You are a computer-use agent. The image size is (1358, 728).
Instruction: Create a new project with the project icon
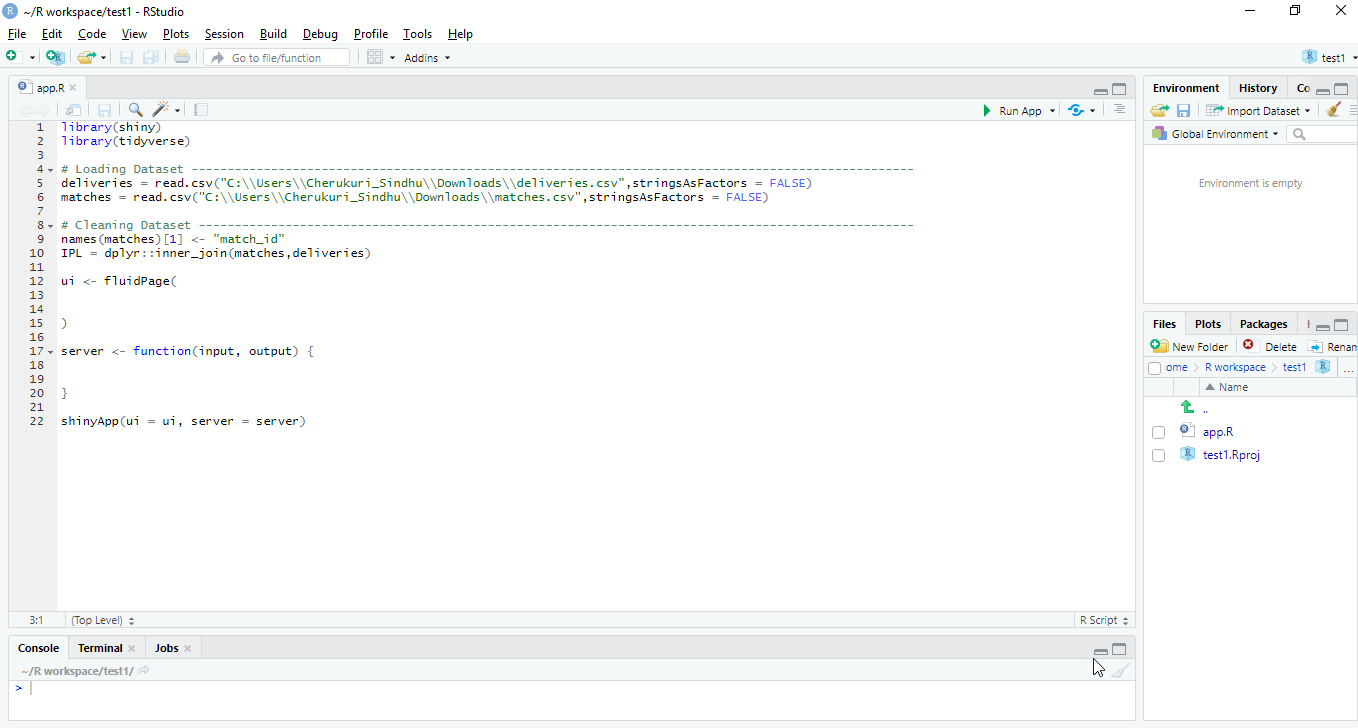[x=55, y=57]
